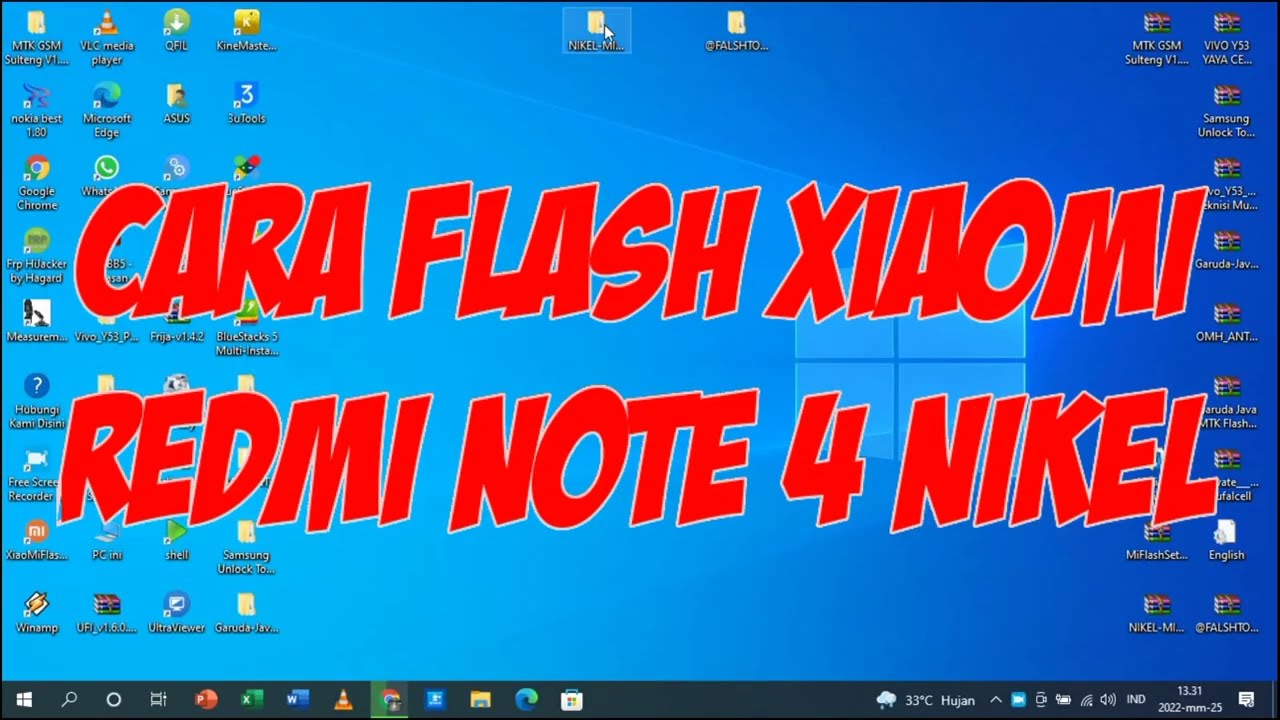The width and height of the screenshot is (1280, 720).
Task: Launch BlueStacks 5 Multi-Instance shortcut
Action: point(246,330)
